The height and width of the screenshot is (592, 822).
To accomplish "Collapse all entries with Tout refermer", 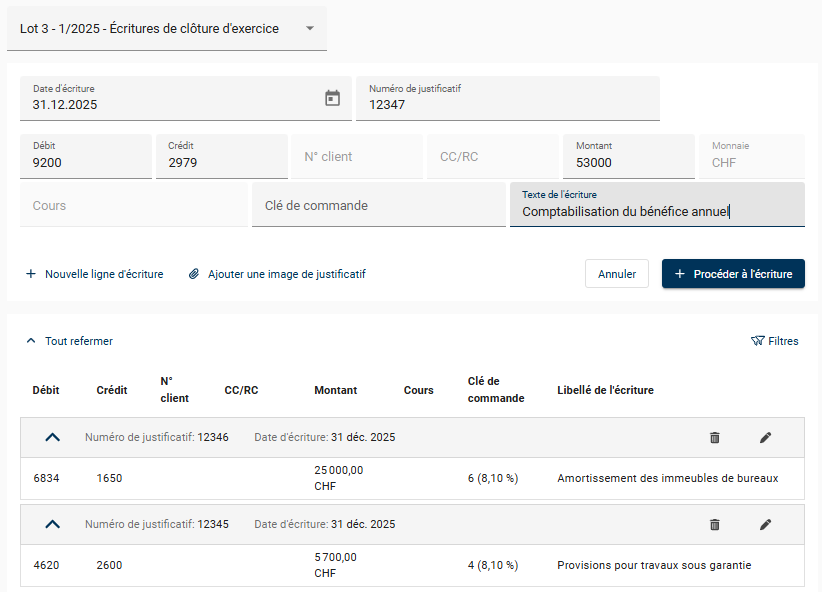I will click(x=69, y=341).
